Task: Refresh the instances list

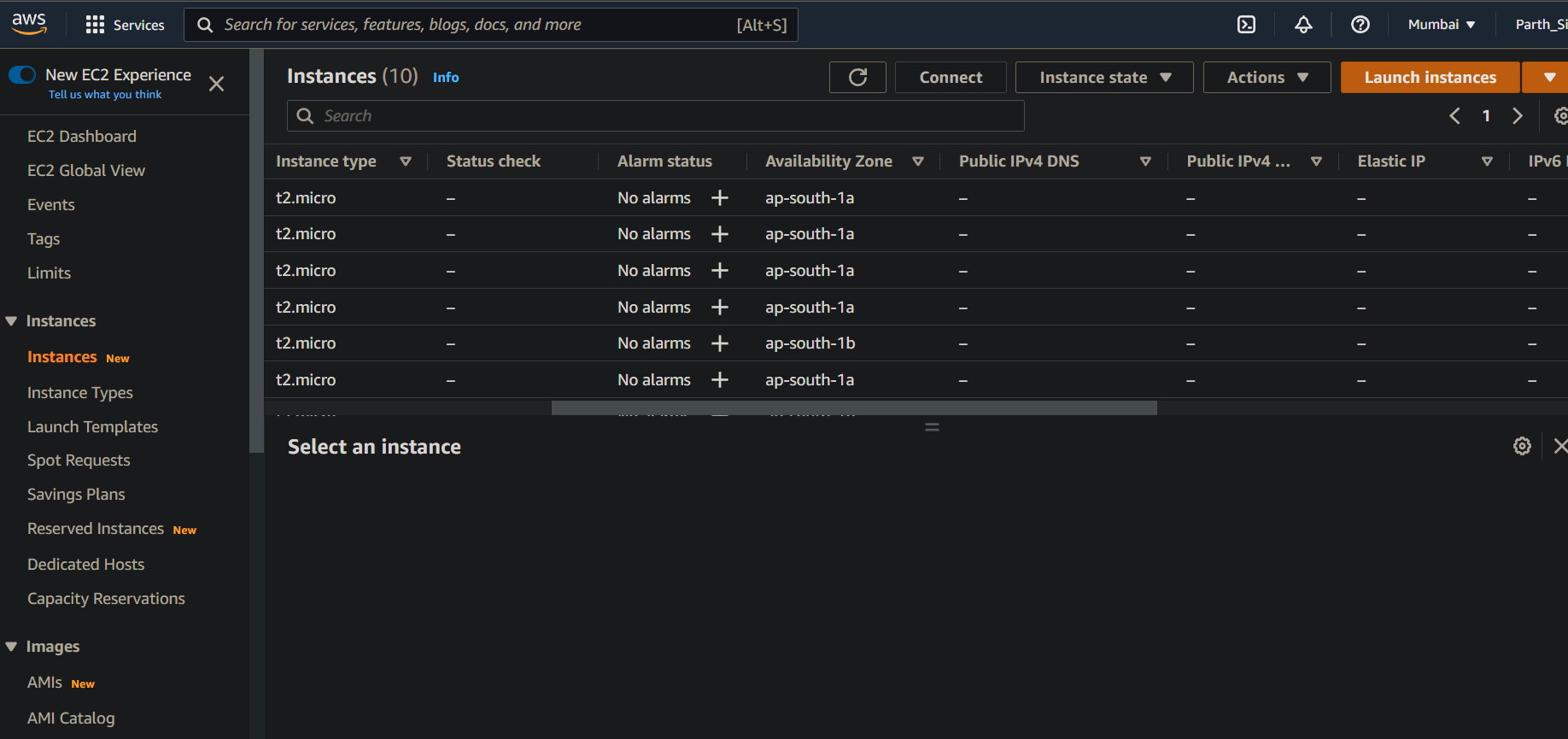Action: (x=857, y=78)
